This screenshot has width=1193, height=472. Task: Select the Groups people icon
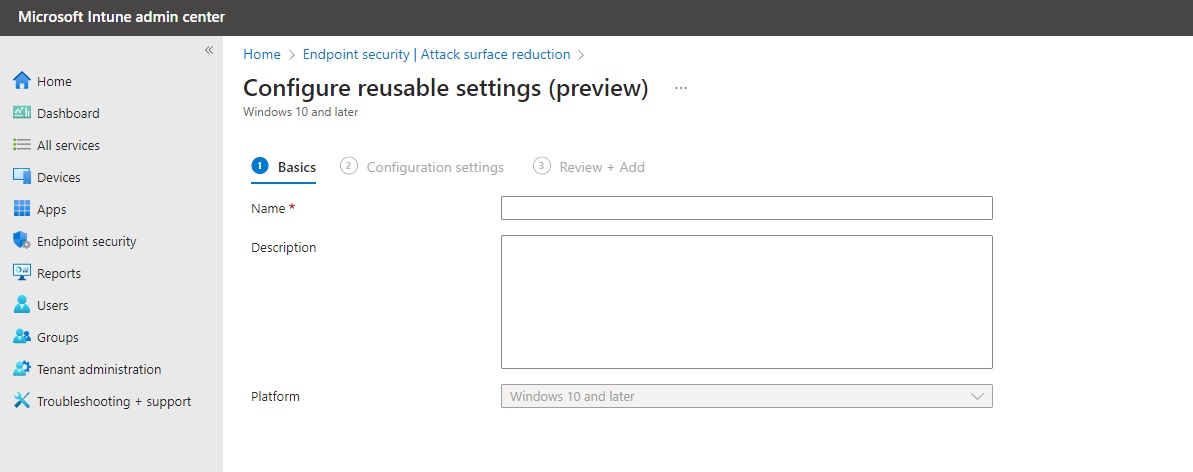click(22, 336)
